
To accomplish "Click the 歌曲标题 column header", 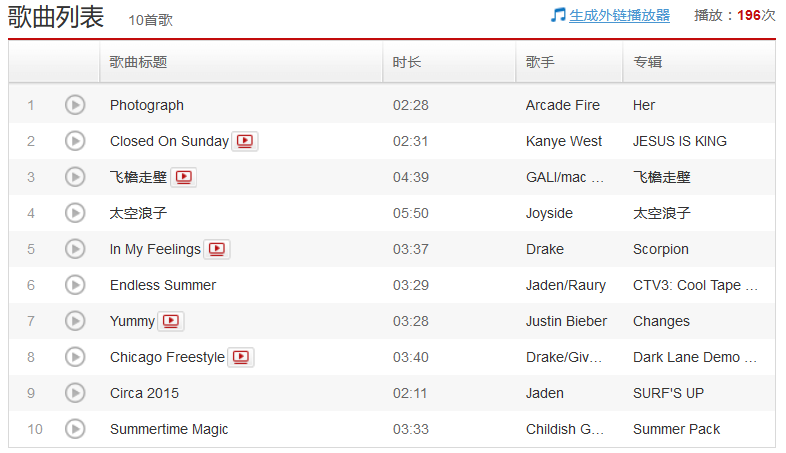I will [138, 62].
